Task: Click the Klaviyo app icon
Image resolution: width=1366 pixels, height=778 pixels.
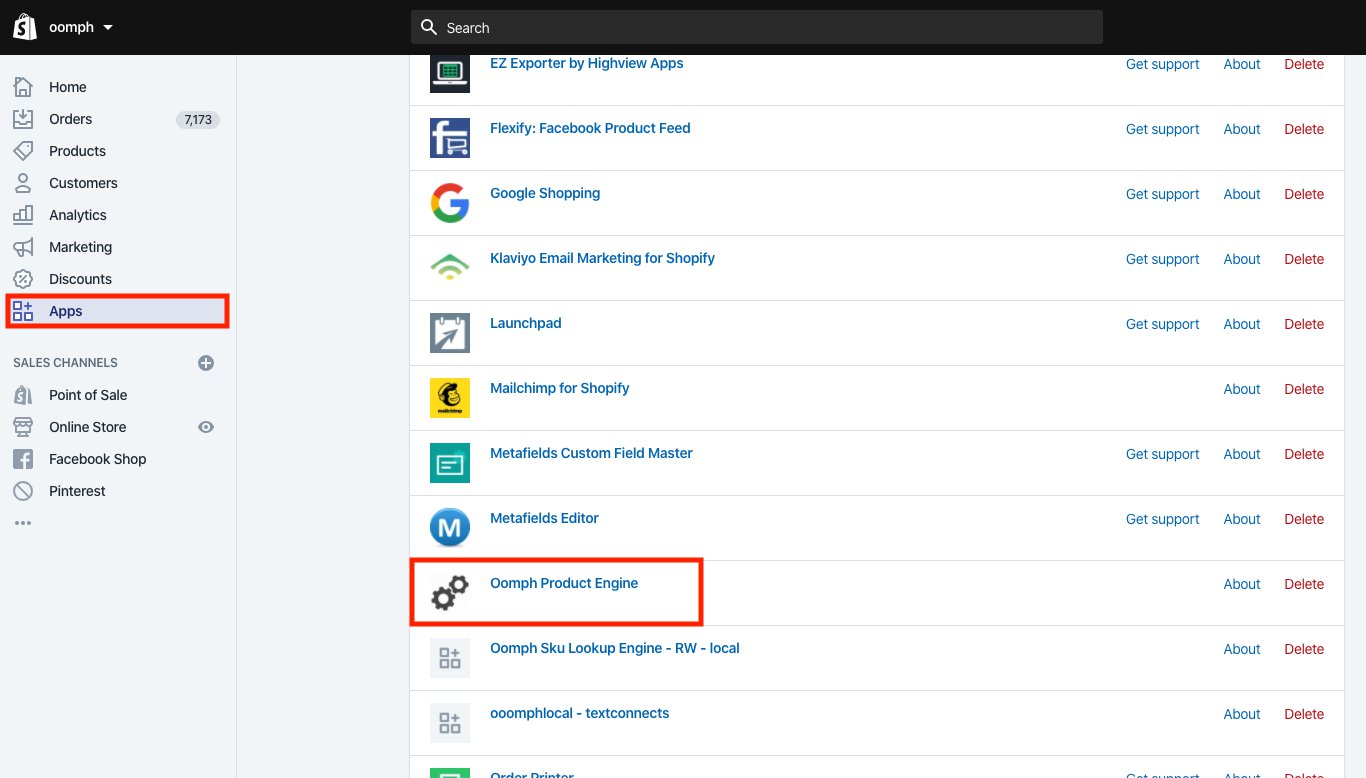Action: click(450, 268)
